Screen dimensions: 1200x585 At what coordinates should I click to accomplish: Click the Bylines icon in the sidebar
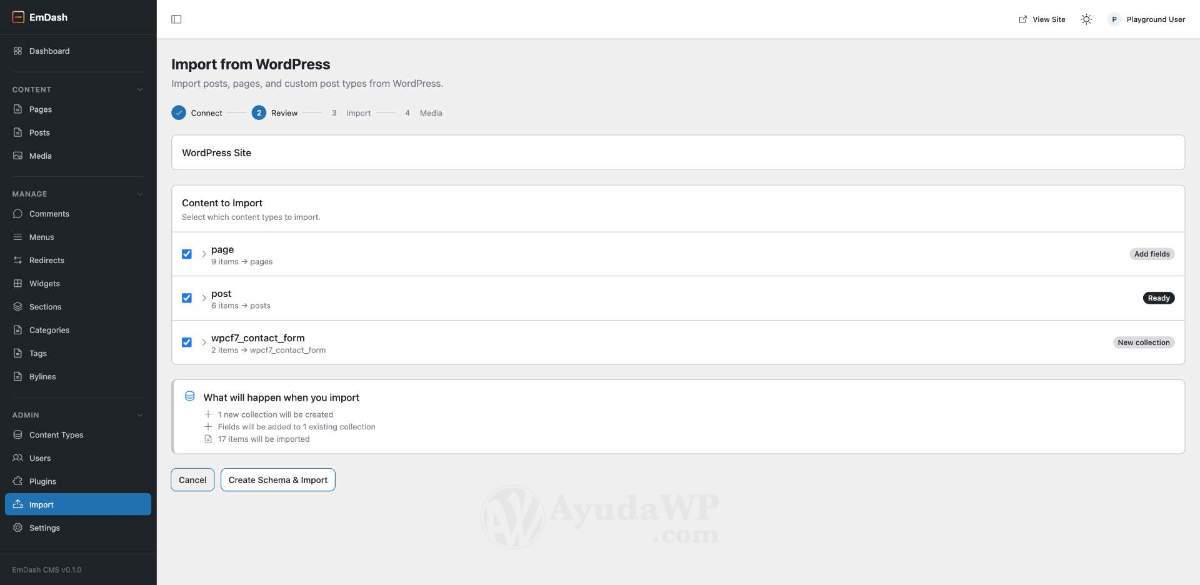[17, 375]
